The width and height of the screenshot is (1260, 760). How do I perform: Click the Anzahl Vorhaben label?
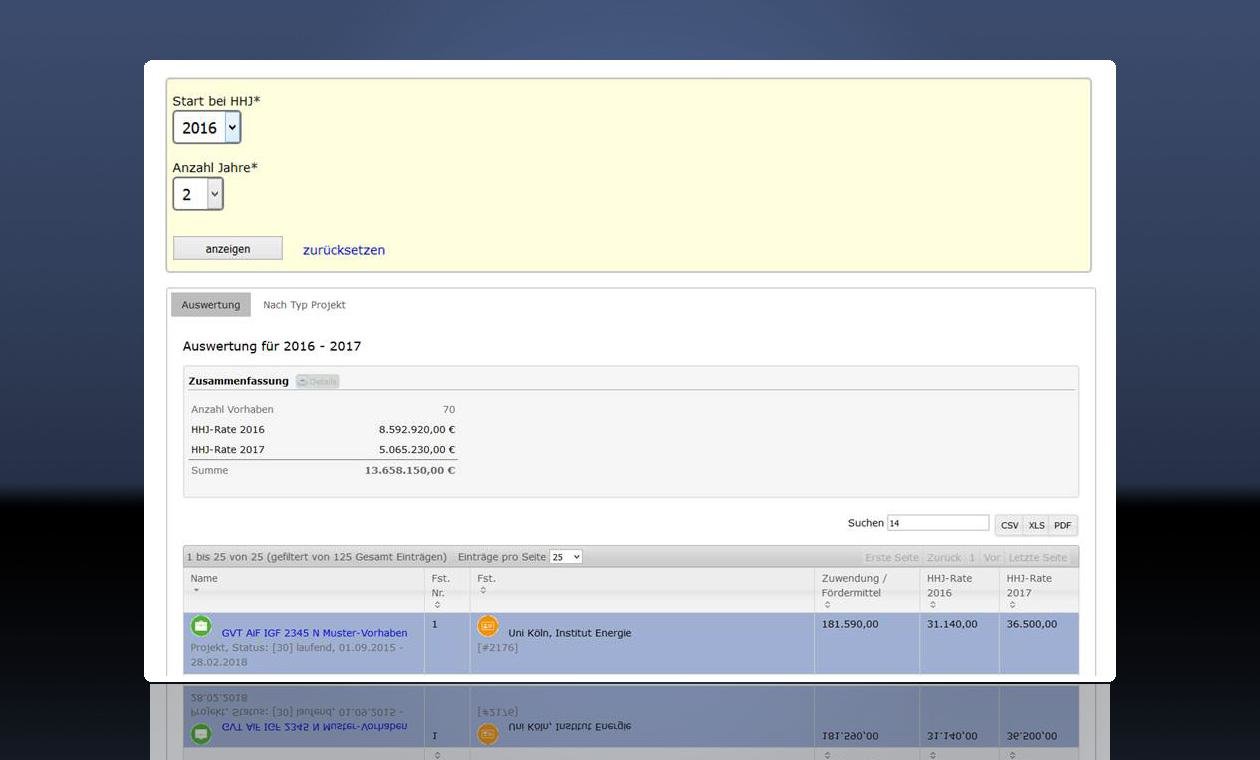tap(232, 410)
